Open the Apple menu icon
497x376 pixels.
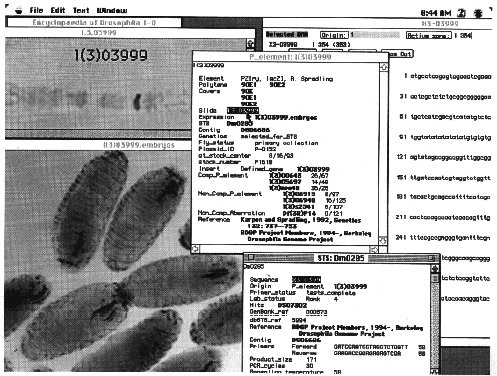click(x=19, y=10)
